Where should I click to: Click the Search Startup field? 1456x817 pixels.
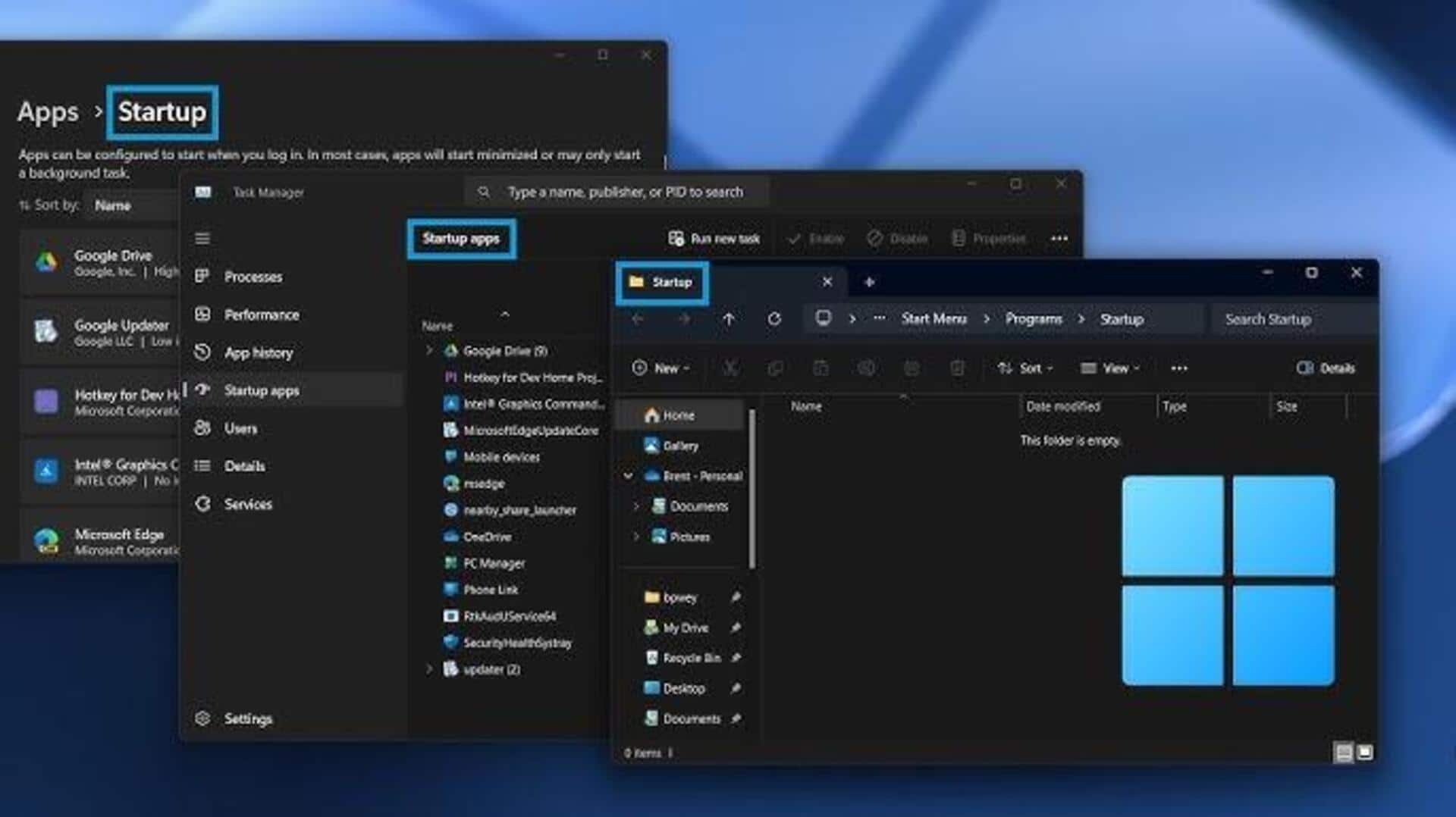(x=1293, y=319)
